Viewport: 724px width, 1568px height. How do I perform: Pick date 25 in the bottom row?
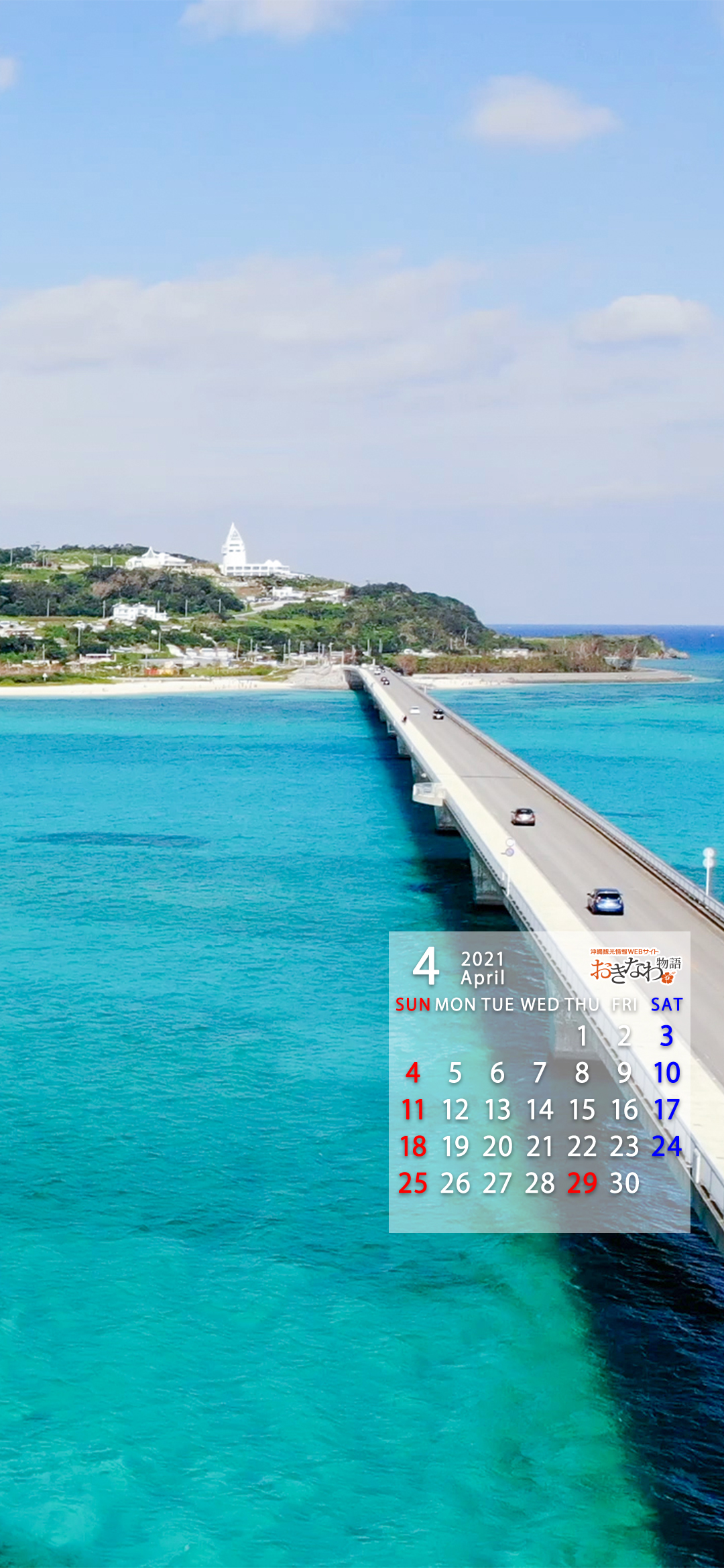[413, 1183]
